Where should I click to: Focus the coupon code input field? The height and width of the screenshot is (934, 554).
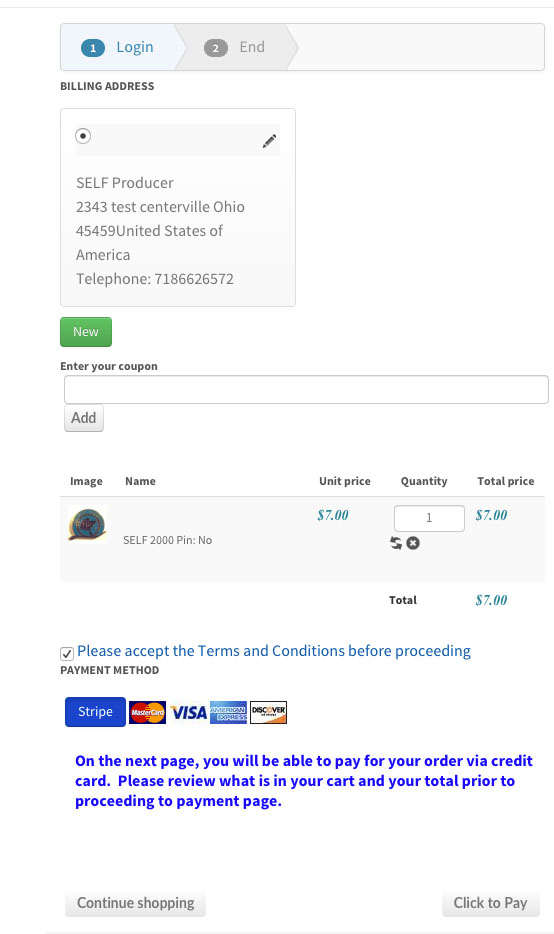tap(306, 390)
